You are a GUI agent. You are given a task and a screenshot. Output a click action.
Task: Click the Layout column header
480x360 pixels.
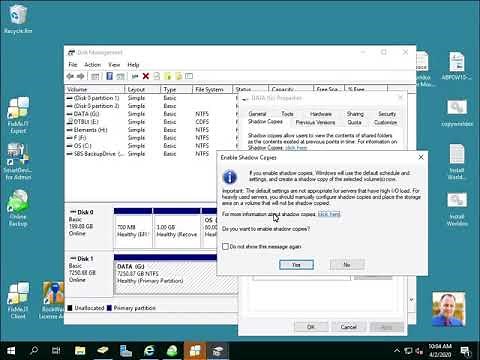pyautogui.click(x=142, y=89)
